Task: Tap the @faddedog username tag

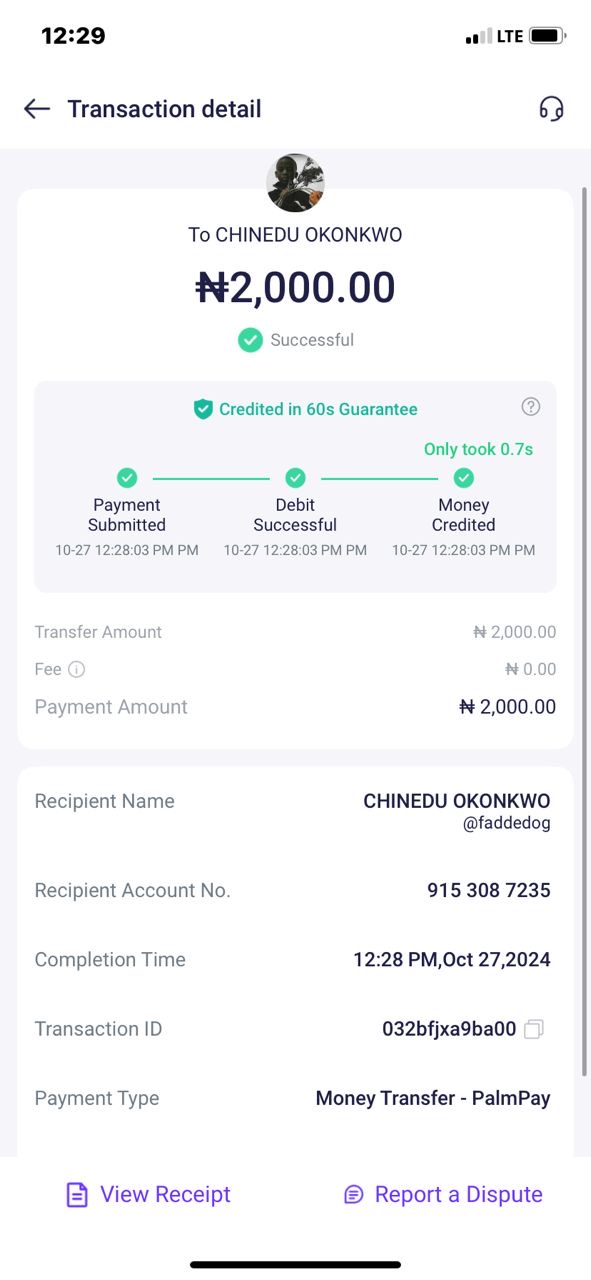Action: coord(506,824)
